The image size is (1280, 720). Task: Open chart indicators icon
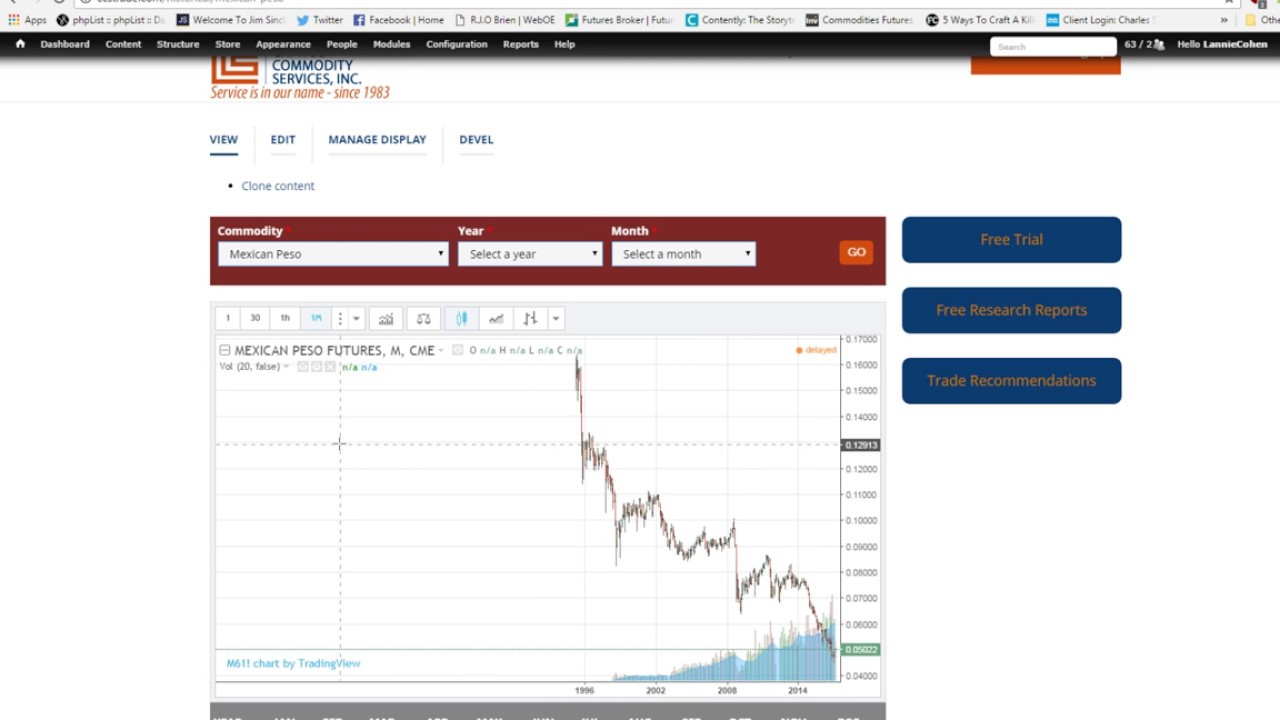point(386,318)
